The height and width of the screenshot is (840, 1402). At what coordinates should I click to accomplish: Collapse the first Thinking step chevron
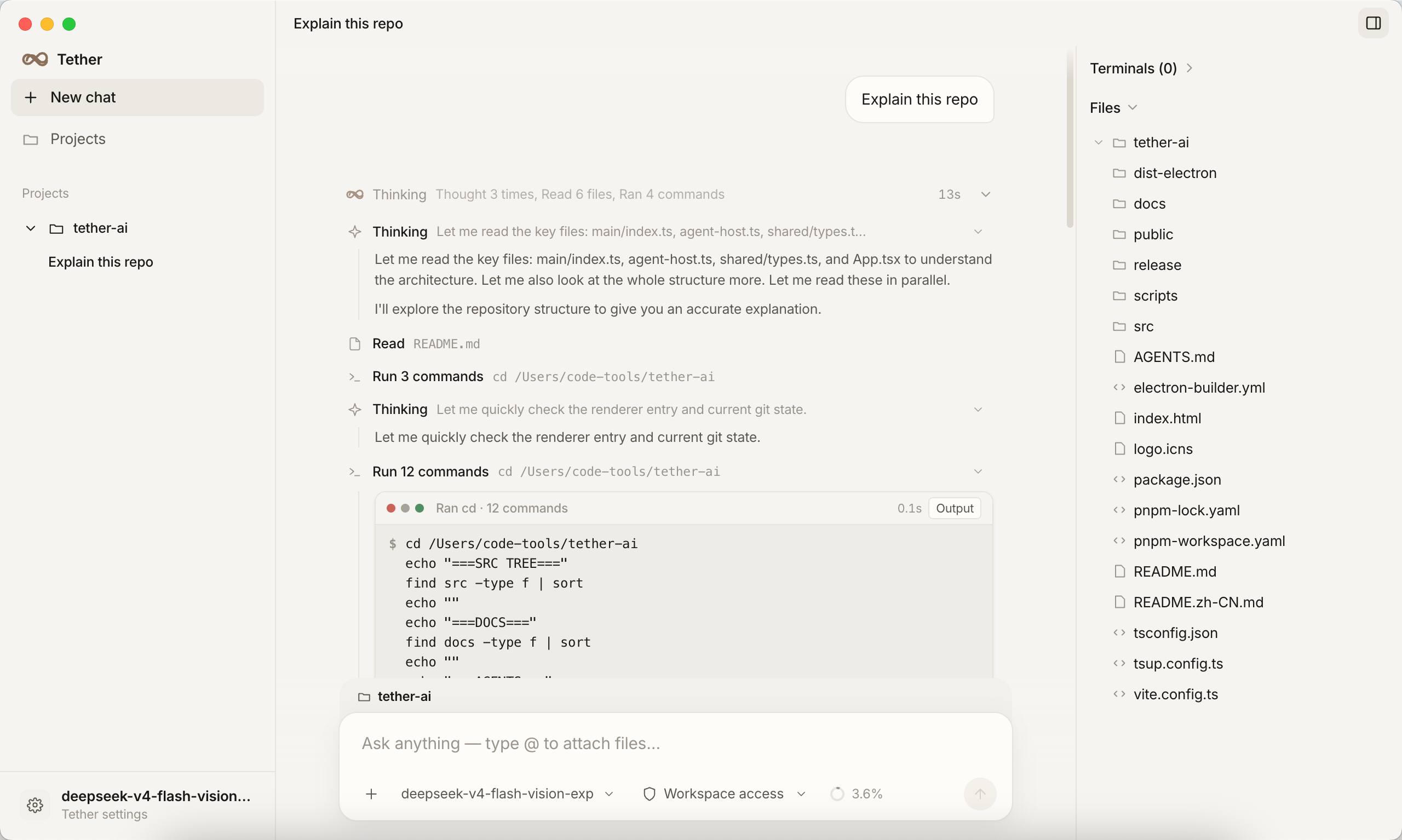(x=978, y=232)
